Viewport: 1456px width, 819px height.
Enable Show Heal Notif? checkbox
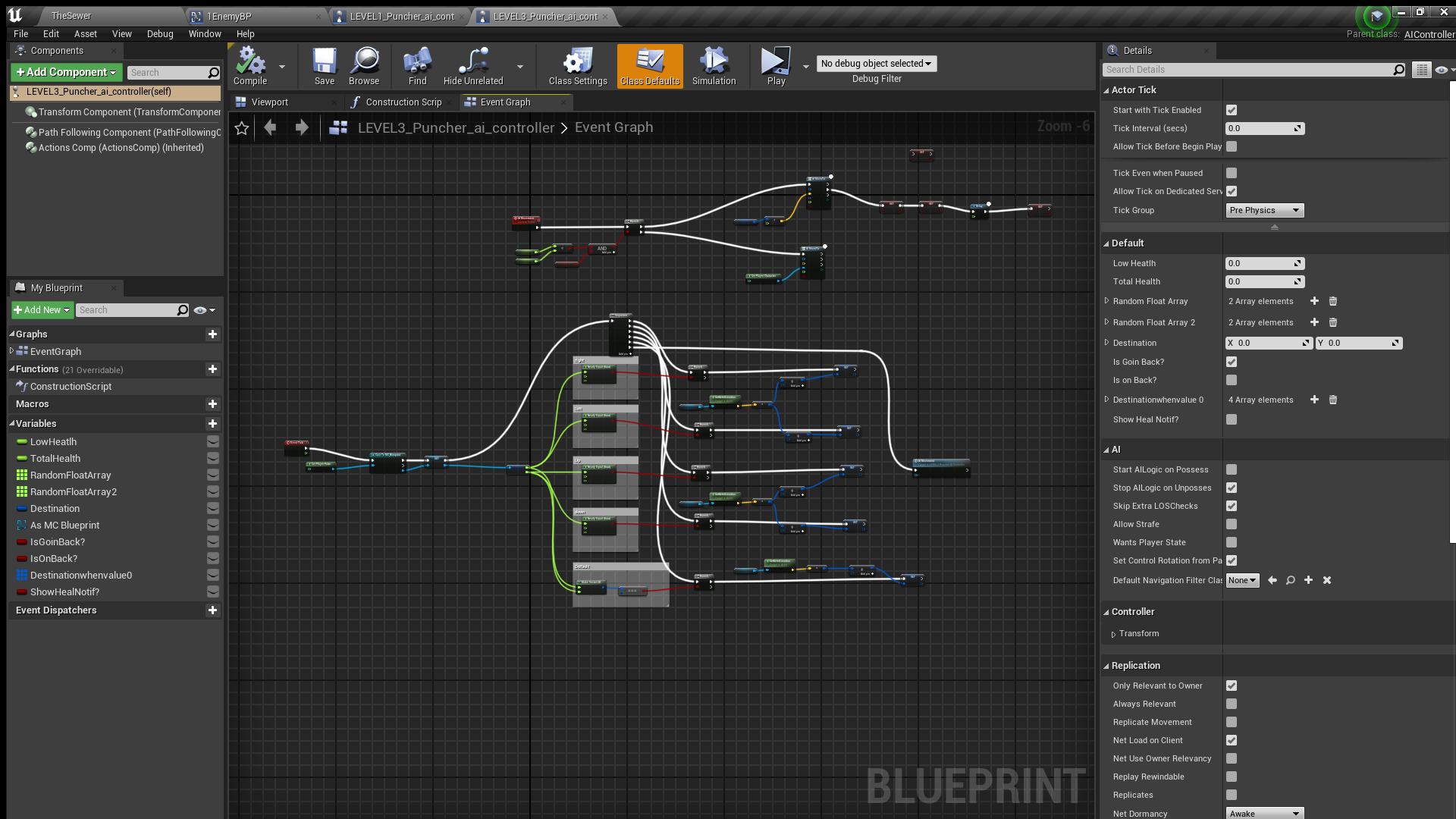point(1232,419)
